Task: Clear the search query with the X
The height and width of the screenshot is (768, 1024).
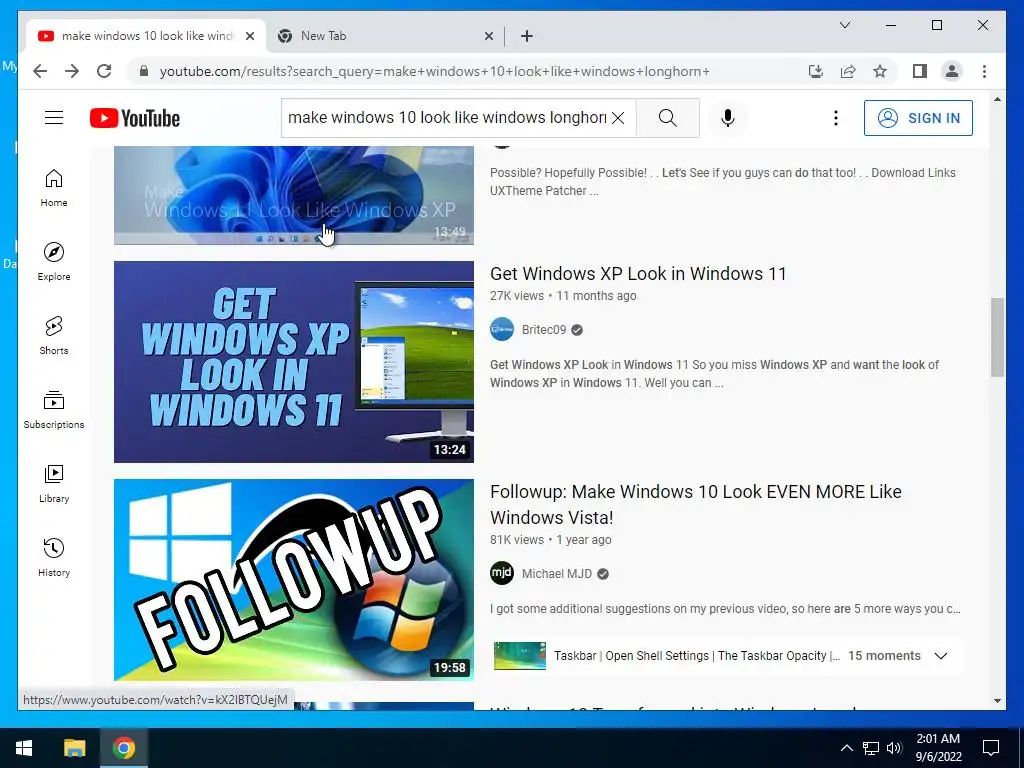Action: click(618, 118)
